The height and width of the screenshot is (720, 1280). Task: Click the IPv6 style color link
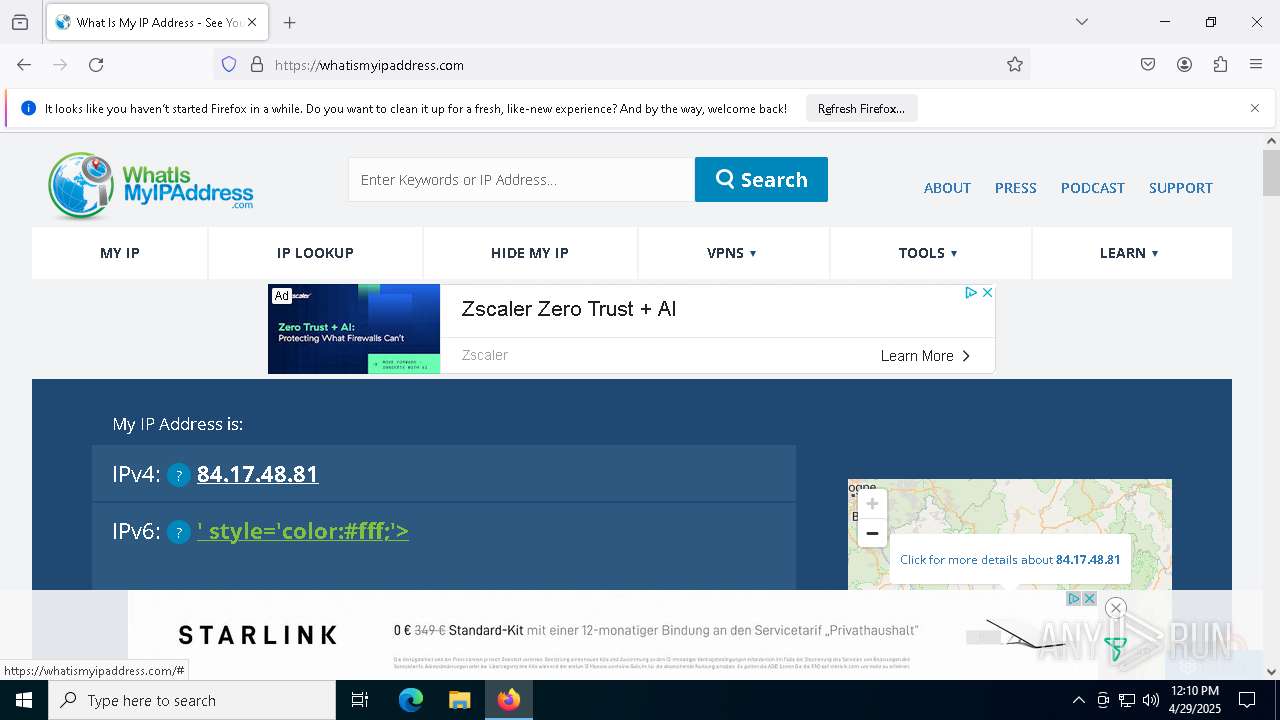click(x=303, y=531)
